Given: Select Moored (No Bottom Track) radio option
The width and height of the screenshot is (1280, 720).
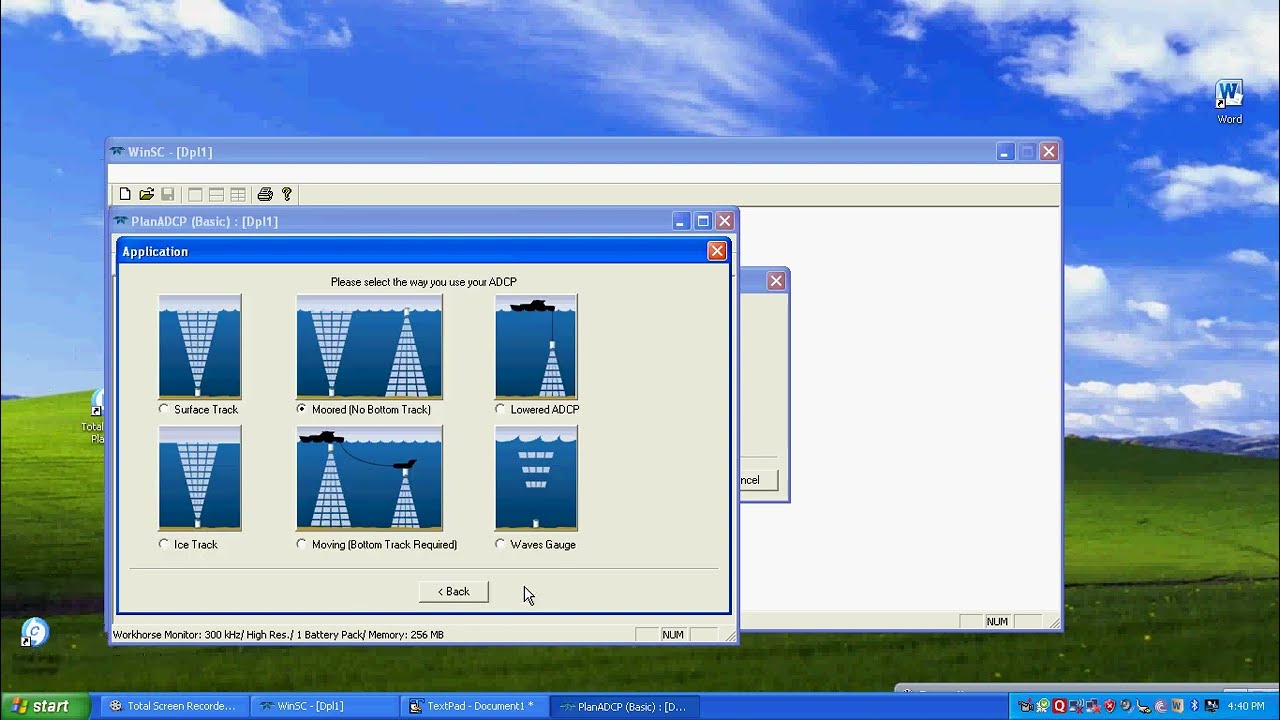Looking at the screenshot, I should 302,409.
